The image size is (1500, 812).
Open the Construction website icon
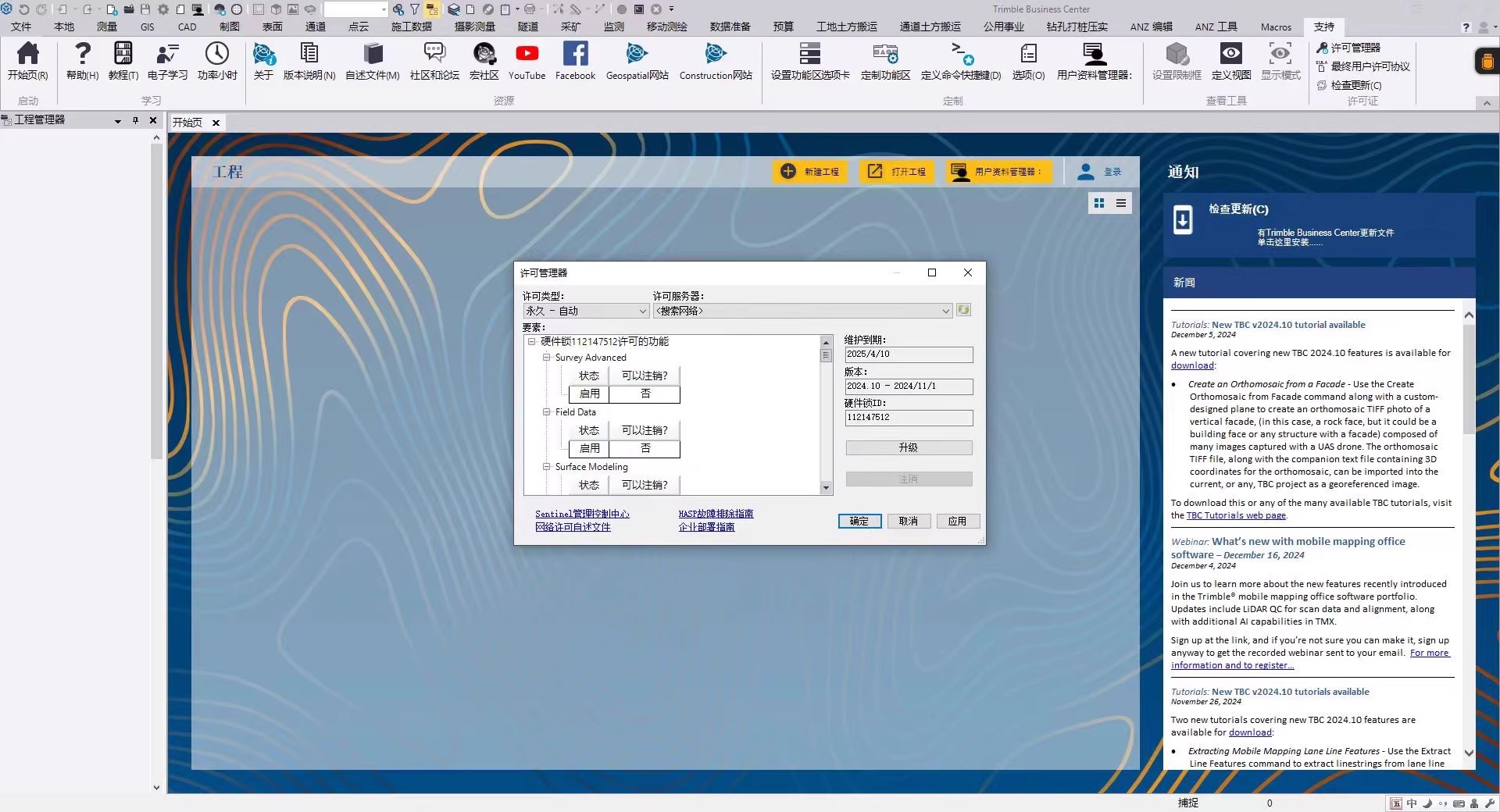[x=716, y=60]
